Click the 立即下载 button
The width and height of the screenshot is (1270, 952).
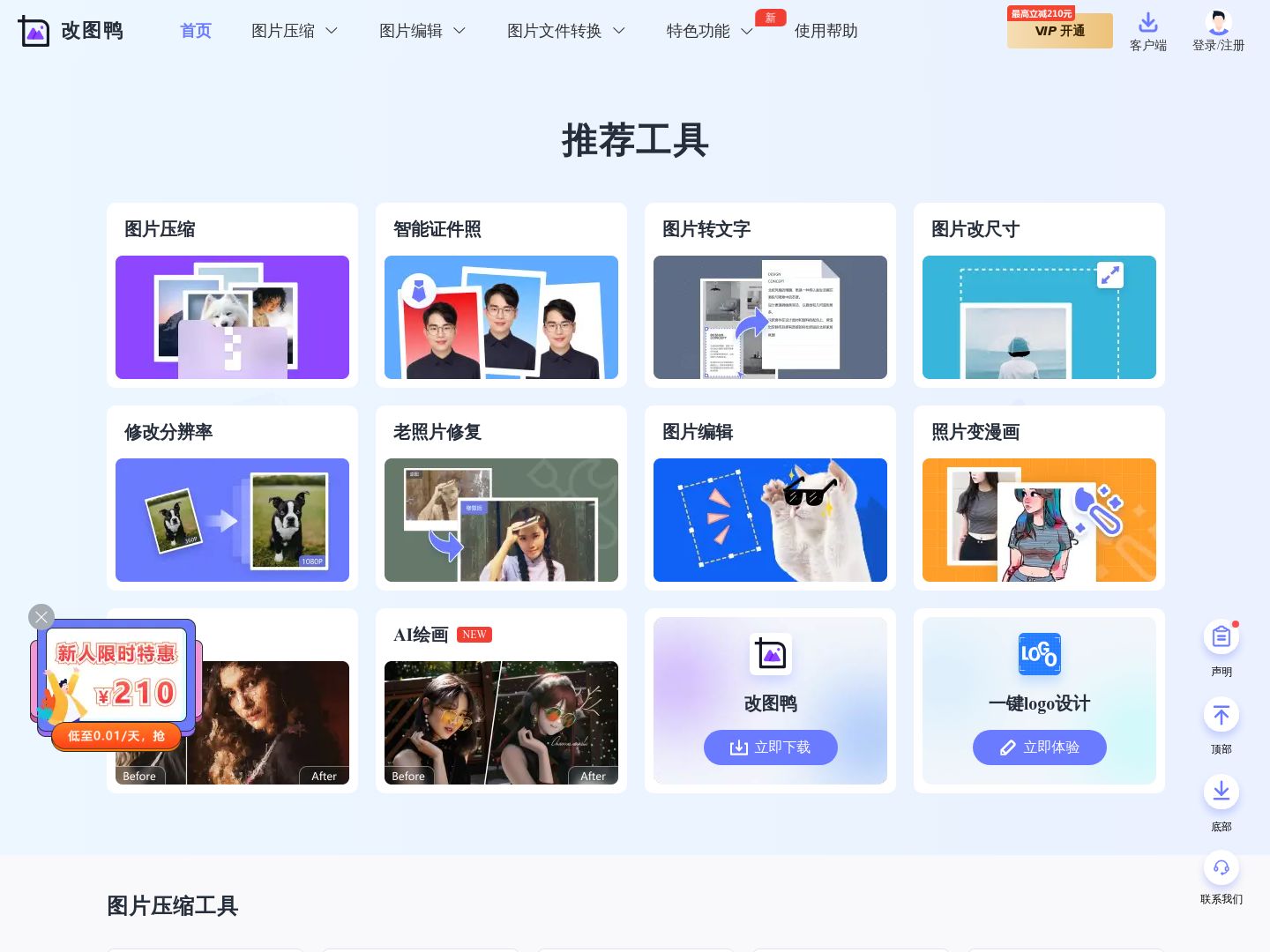coord(771,747)
